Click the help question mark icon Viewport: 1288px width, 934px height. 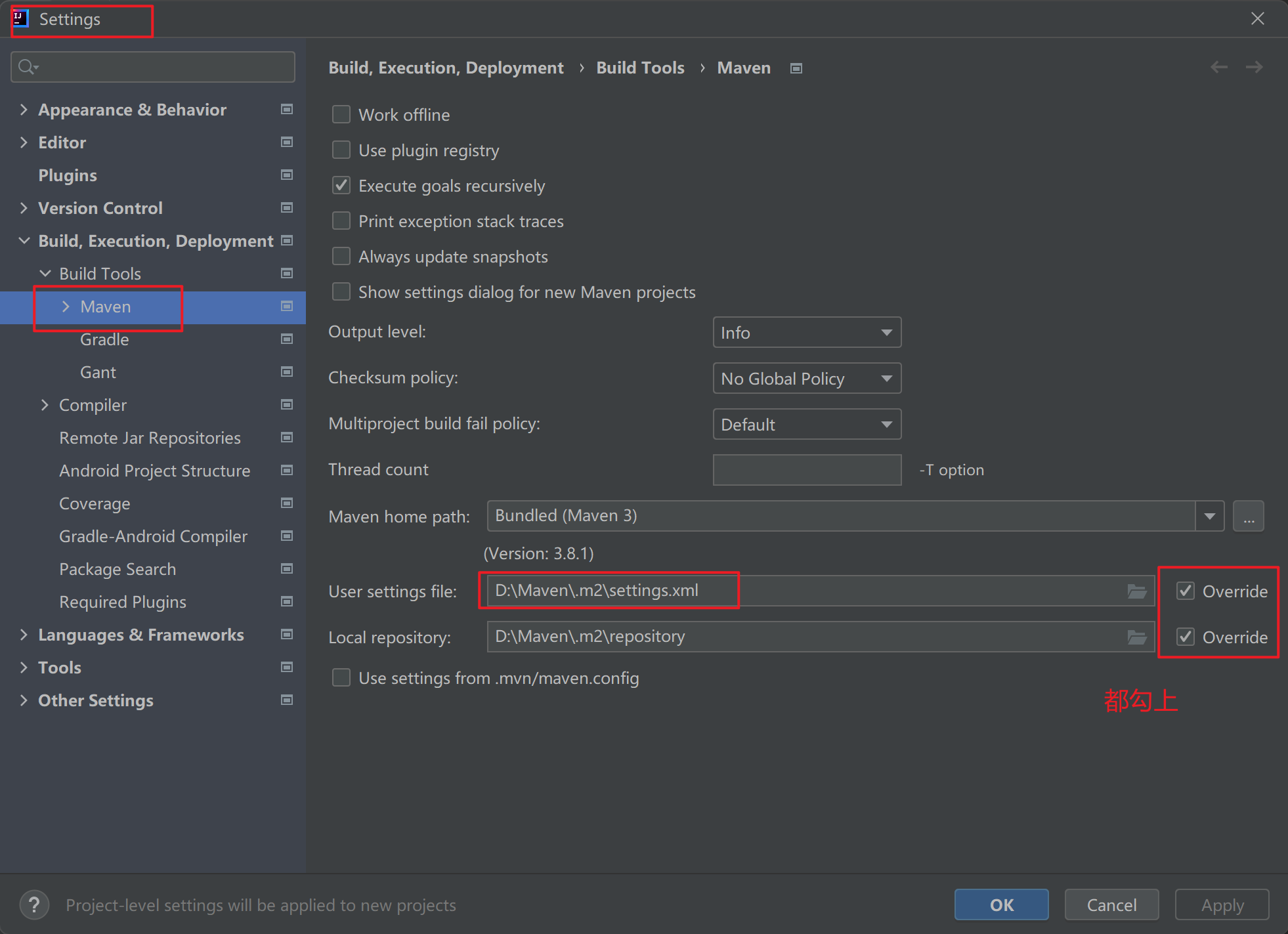pyautogui.click(x=34, y=905)
